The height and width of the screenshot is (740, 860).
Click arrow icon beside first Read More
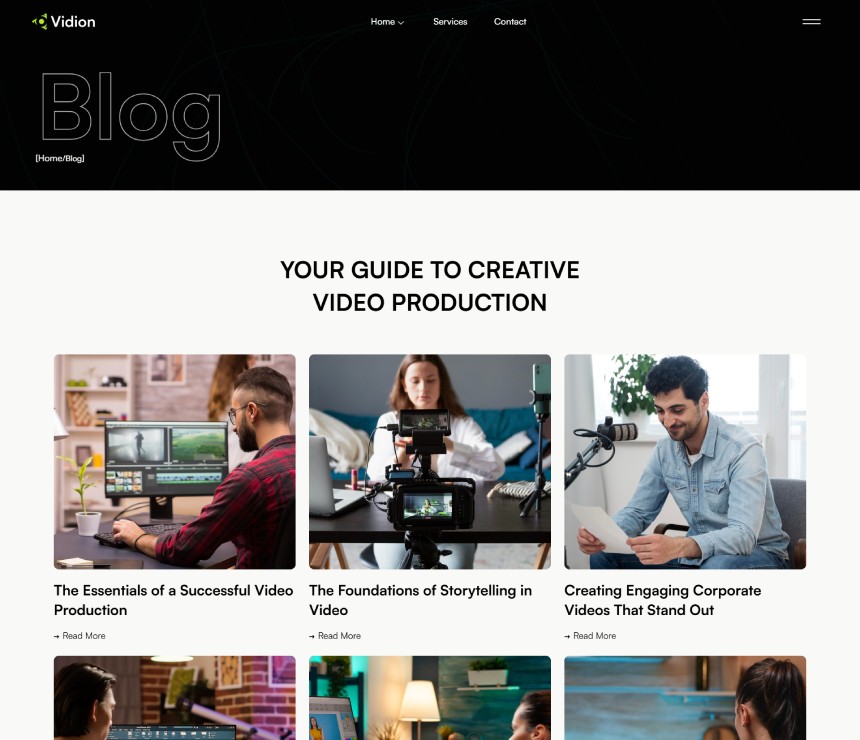pos(56,636)
